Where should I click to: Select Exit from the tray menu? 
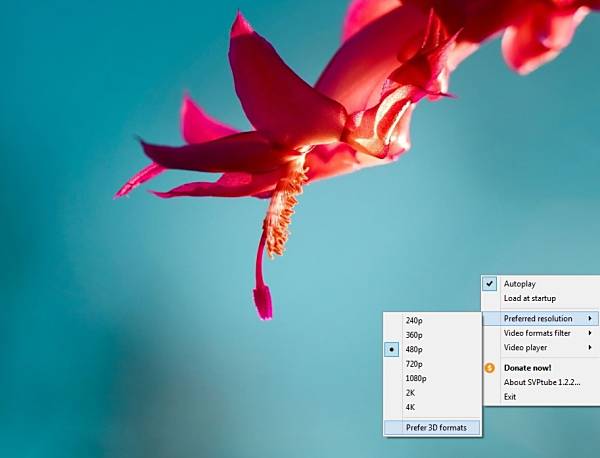click(x=510, y=397)
